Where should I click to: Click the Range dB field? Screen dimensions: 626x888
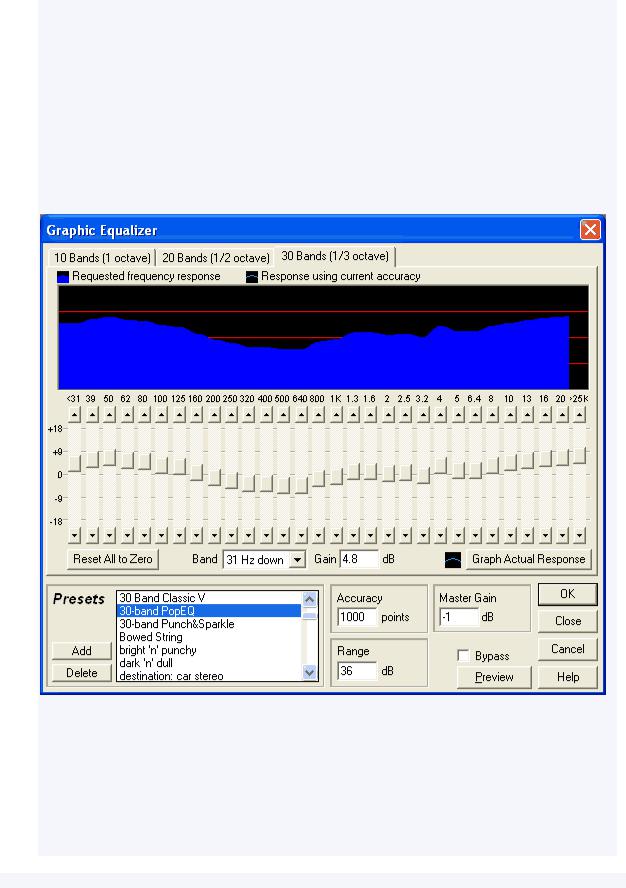[x=357, y=671]
